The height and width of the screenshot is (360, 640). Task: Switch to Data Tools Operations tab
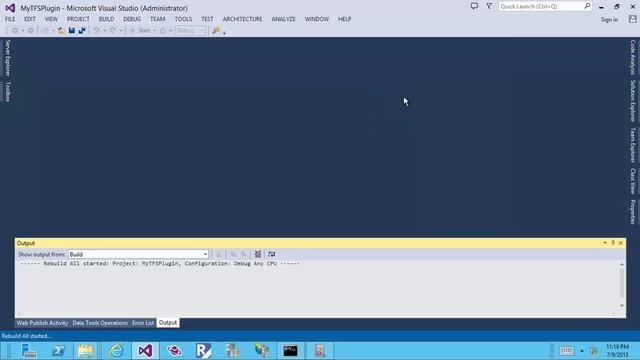coord(100,323)
